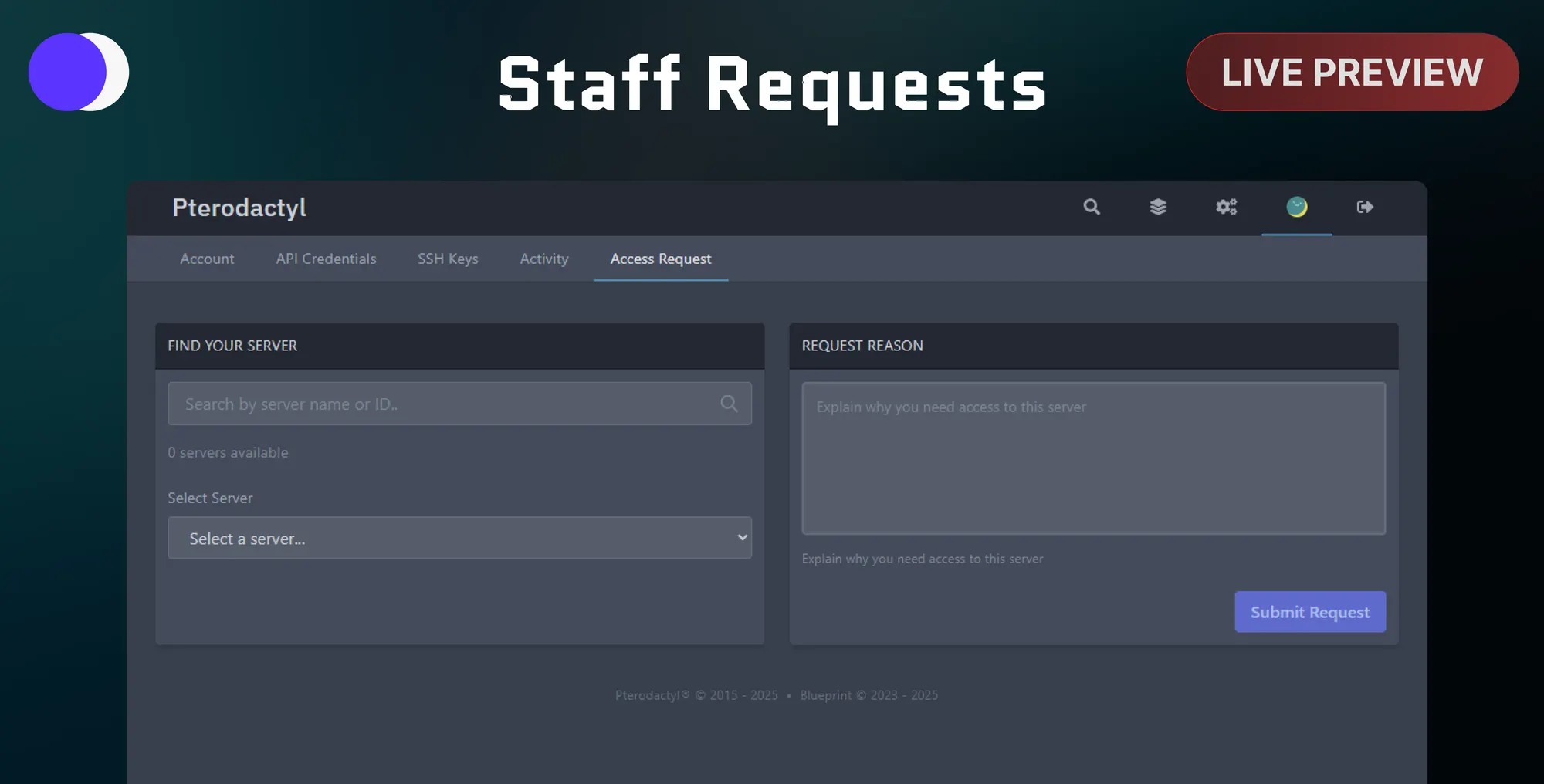Image resolution: width=1544 pixels, height=784 pixels.
Task: Click the search magnifier icon in the top navbar
Action: click(x=1091, y=207)
